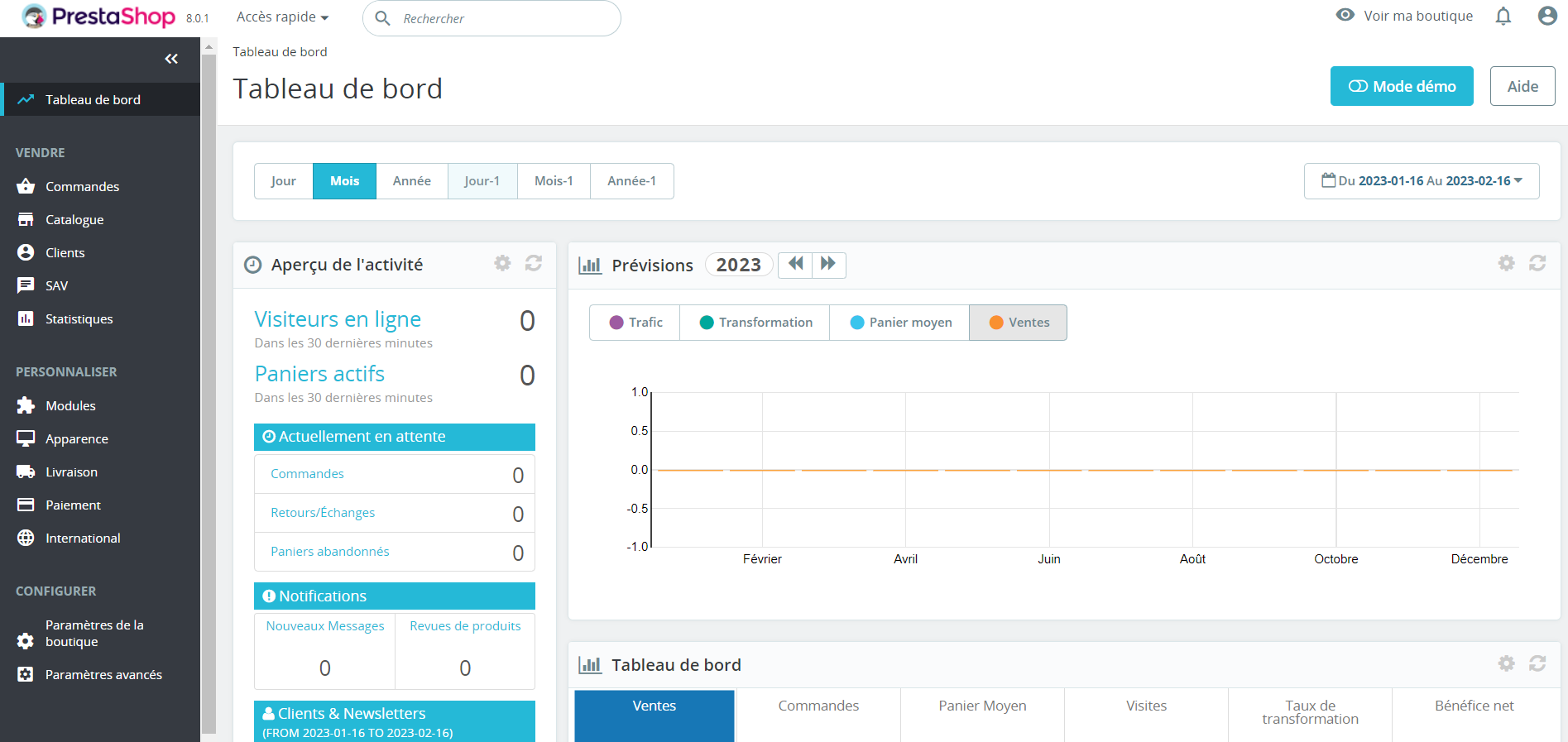This screenshot has width=1568, height=742.
Task: Open Modules from the sidebar
Action: [70, 405]
